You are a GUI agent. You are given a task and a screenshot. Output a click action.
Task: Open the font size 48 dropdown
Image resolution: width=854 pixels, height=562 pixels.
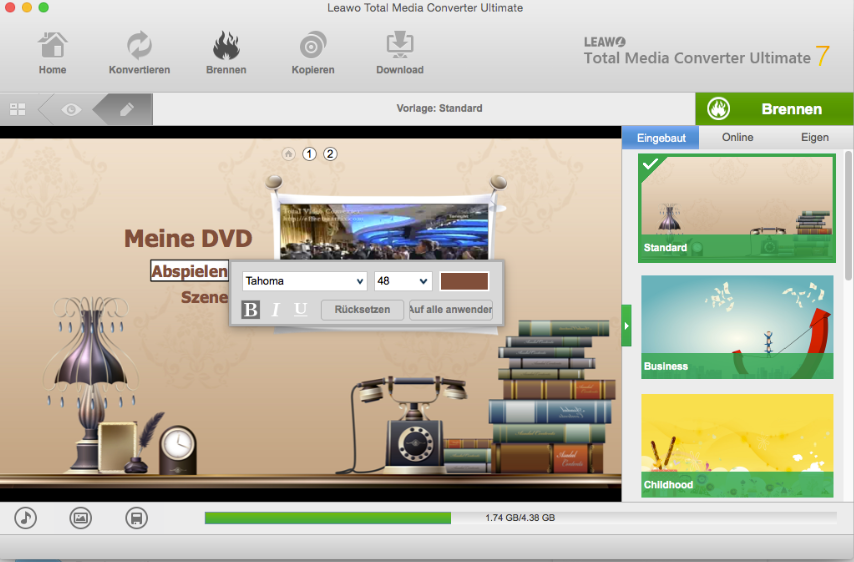403,281
